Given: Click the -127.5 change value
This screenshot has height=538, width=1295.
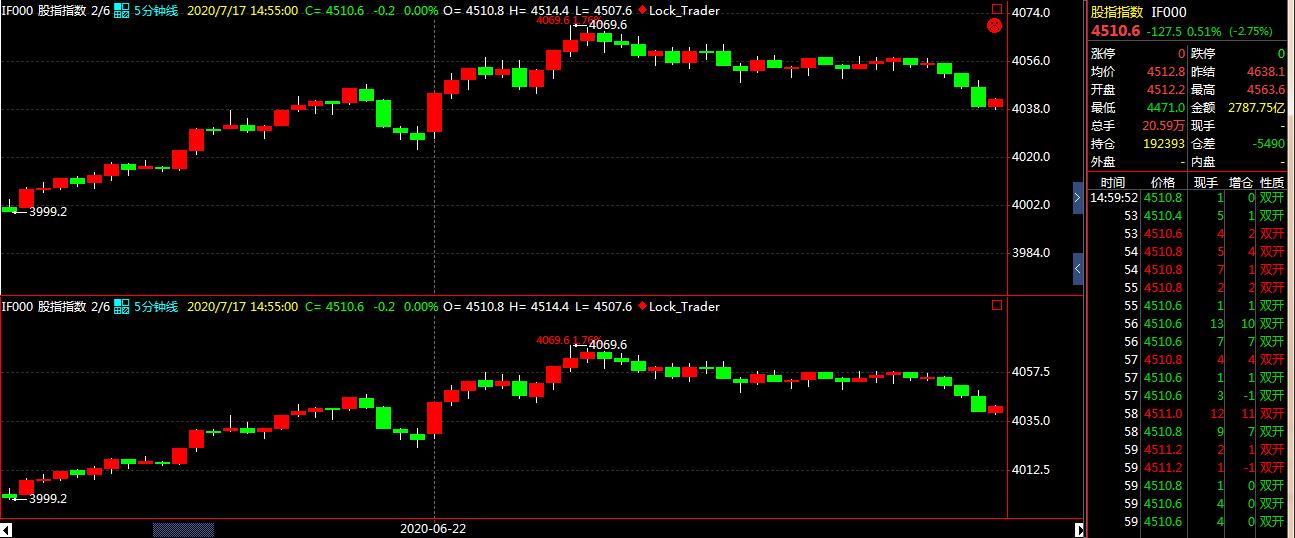Looking at the screenshot, I should tap(1166, 30).
